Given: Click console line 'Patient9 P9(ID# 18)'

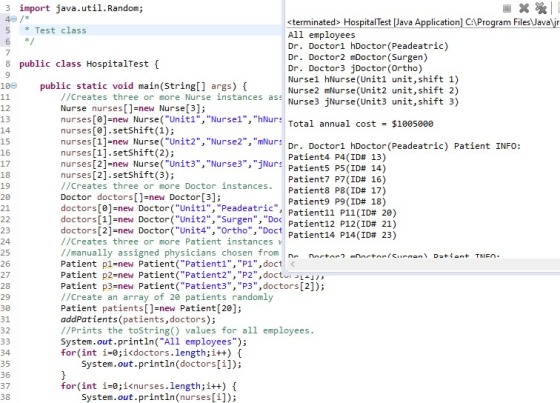Looking at the screenshot, I should tap(337, 202).
